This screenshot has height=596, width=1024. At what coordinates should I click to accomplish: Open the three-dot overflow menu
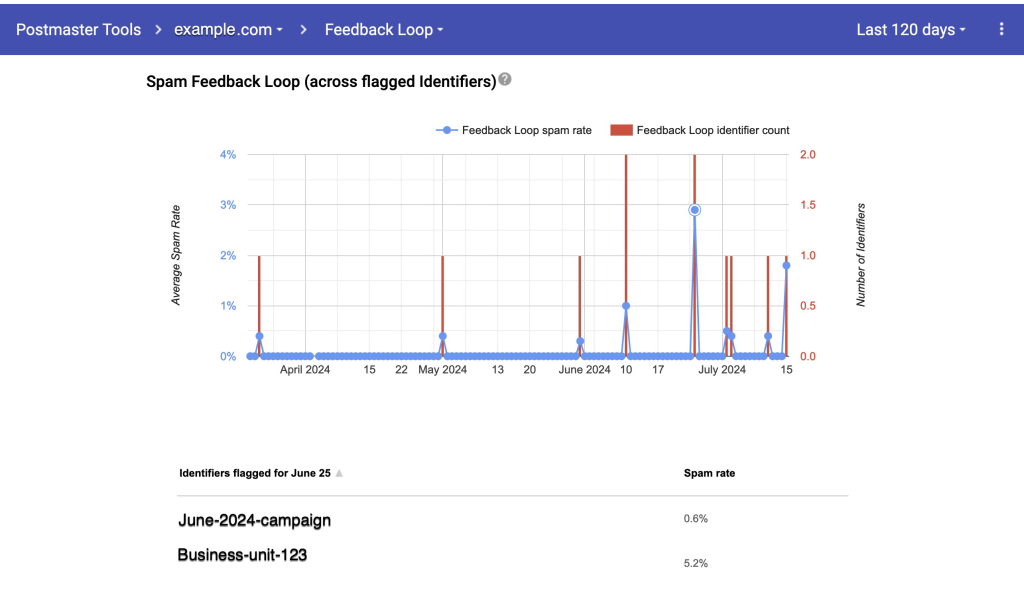click(x=1001, y=29)
